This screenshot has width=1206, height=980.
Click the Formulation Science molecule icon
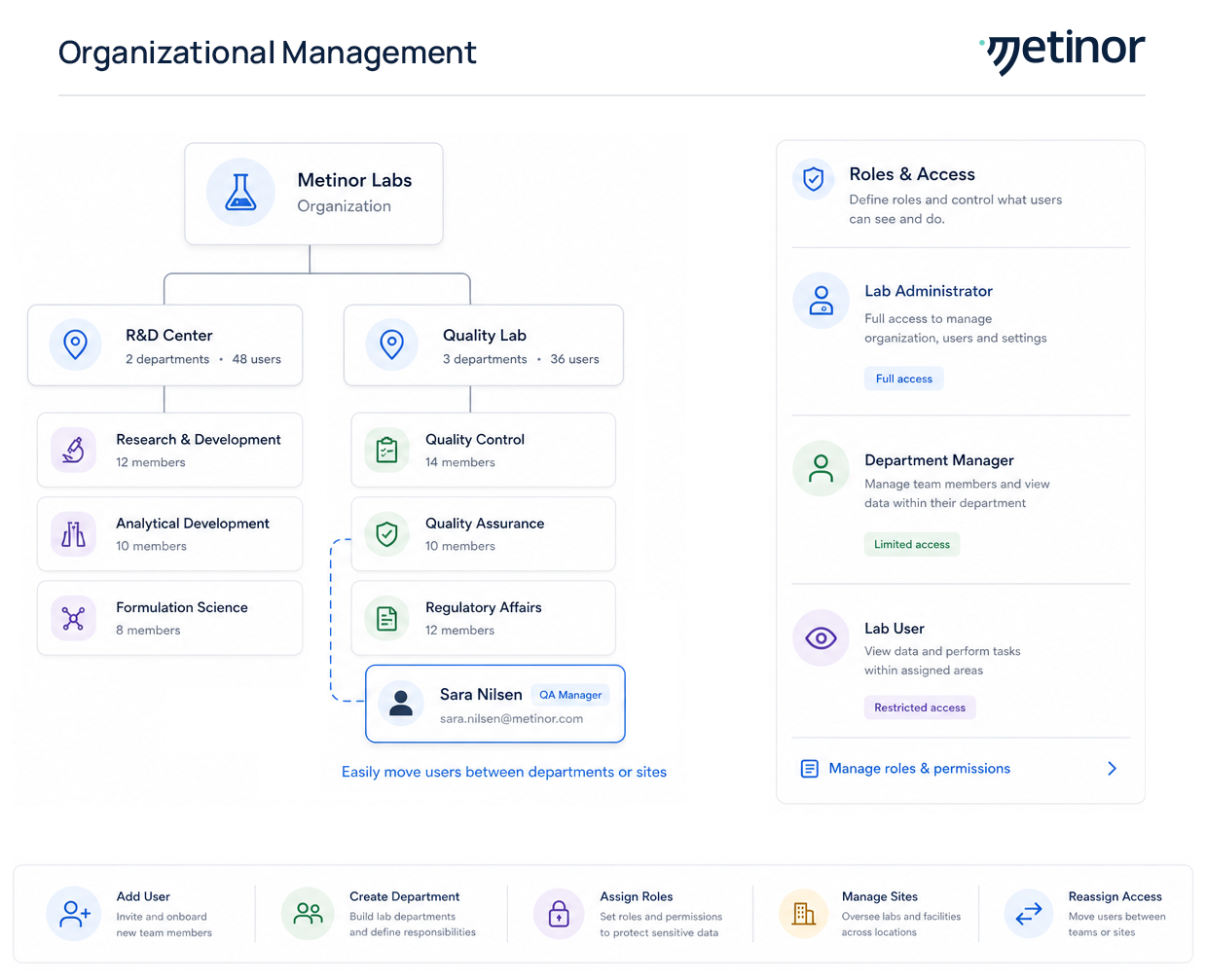click(73, 618)
